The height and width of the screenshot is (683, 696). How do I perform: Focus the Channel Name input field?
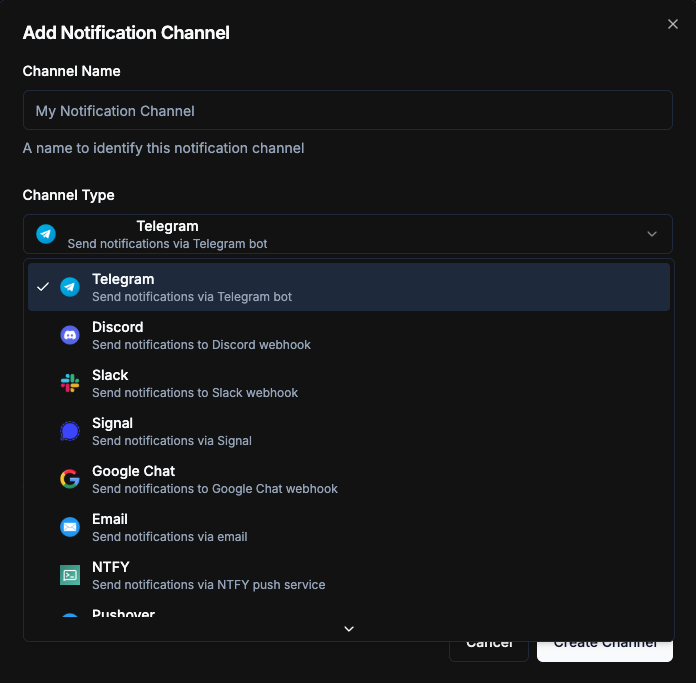(347, 111)
